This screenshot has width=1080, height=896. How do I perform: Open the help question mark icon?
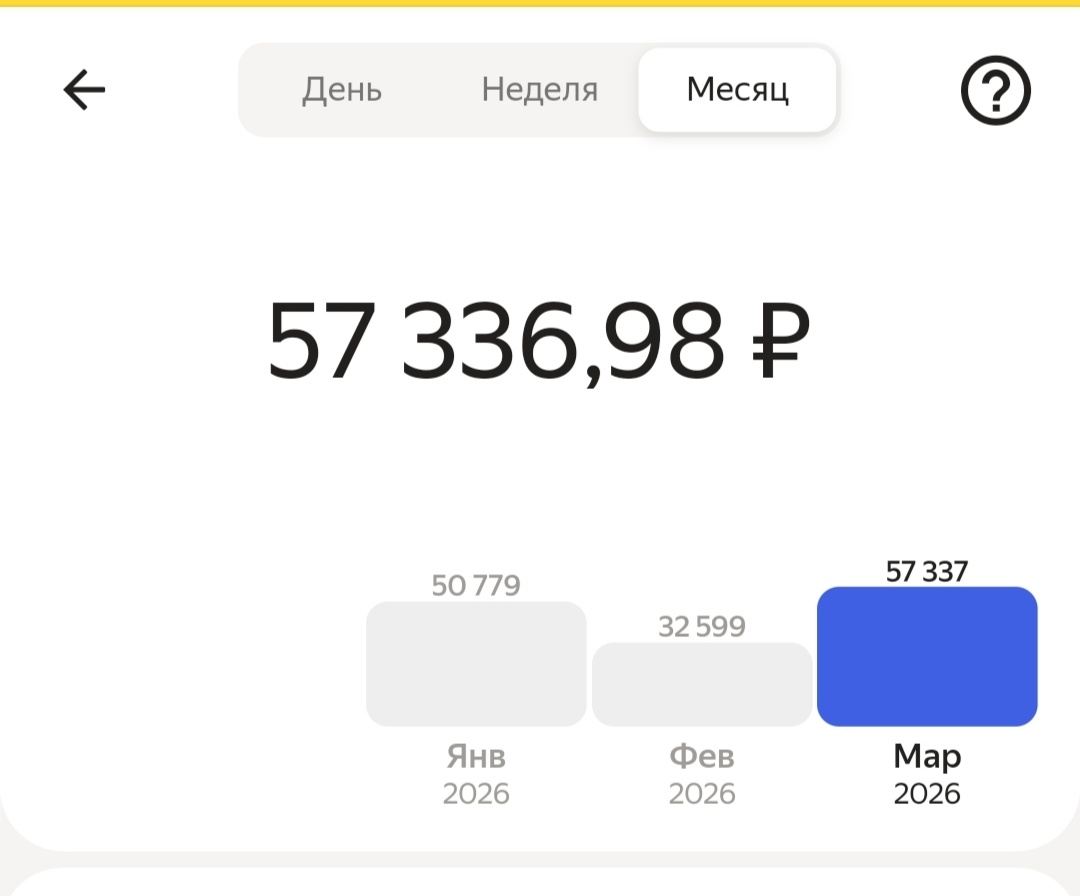[x=996, y=90]
